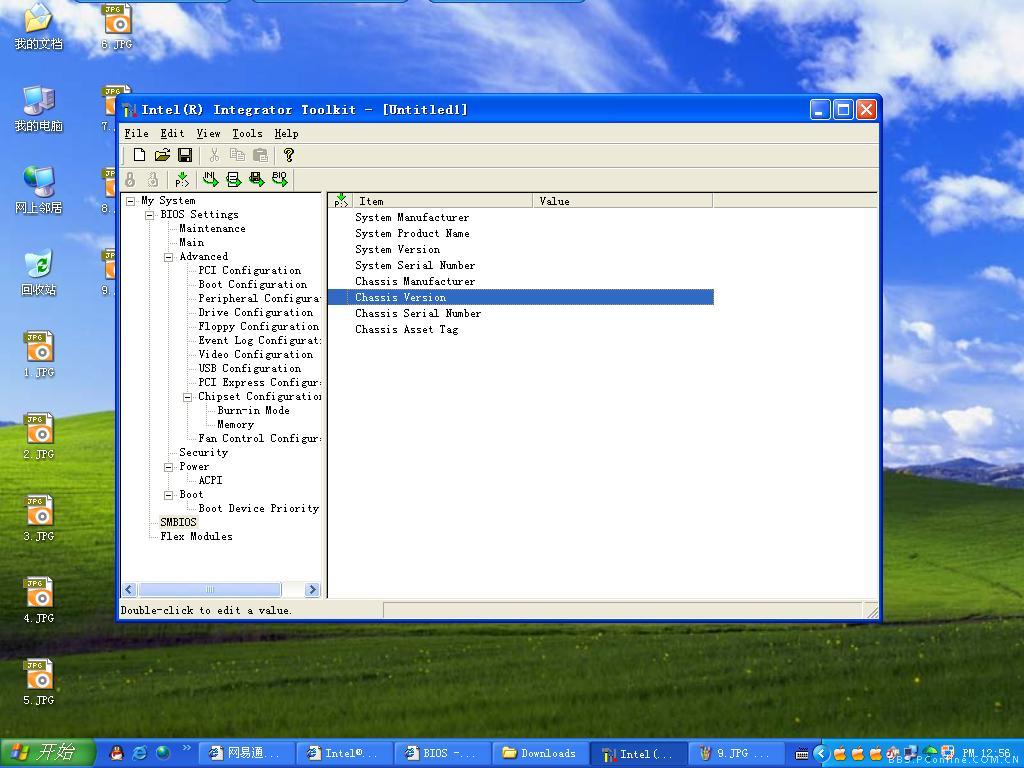Click the document list with green arrow icon

[233, 179]
